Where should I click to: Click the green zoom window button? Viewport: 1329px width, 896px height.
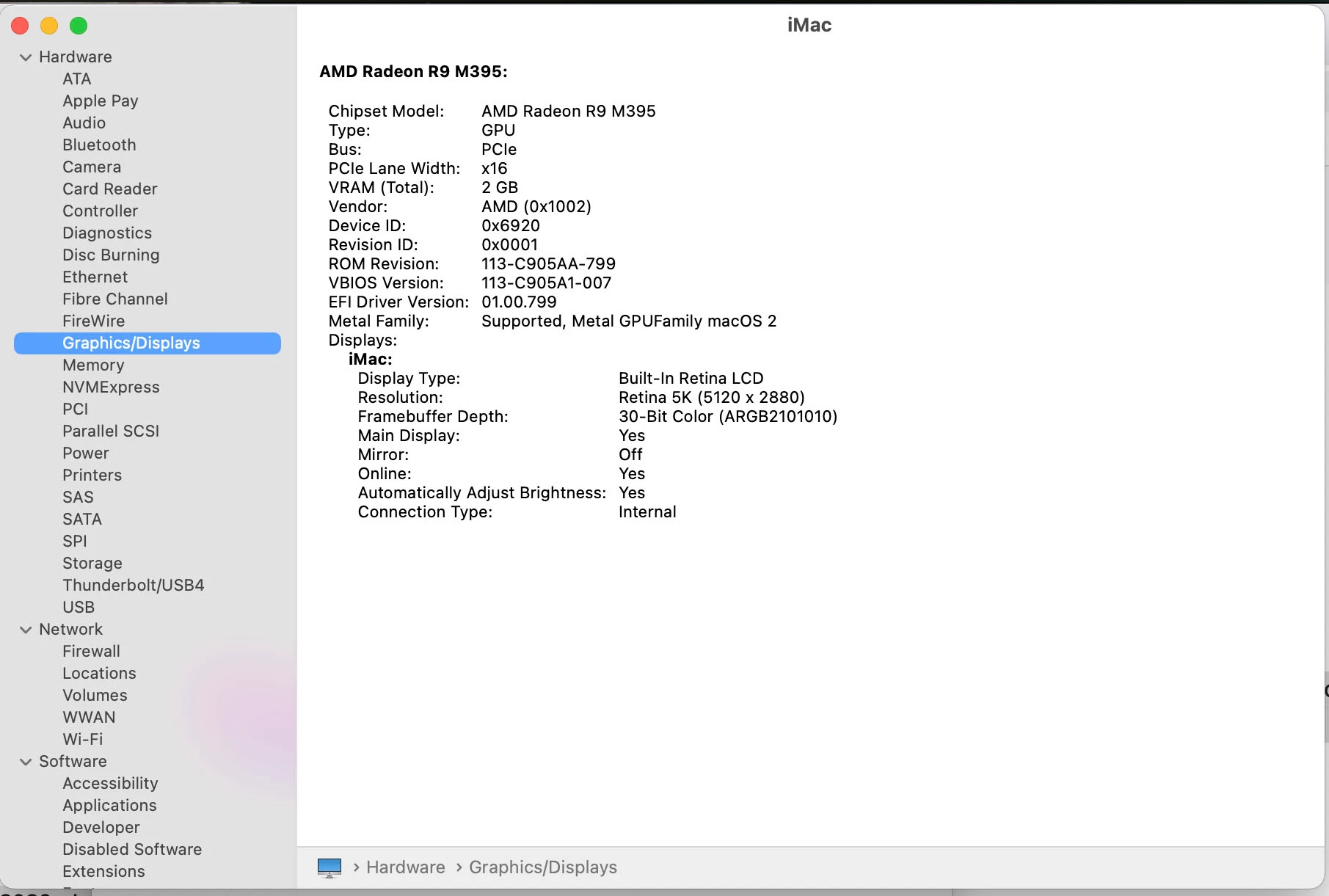[79, 26]
